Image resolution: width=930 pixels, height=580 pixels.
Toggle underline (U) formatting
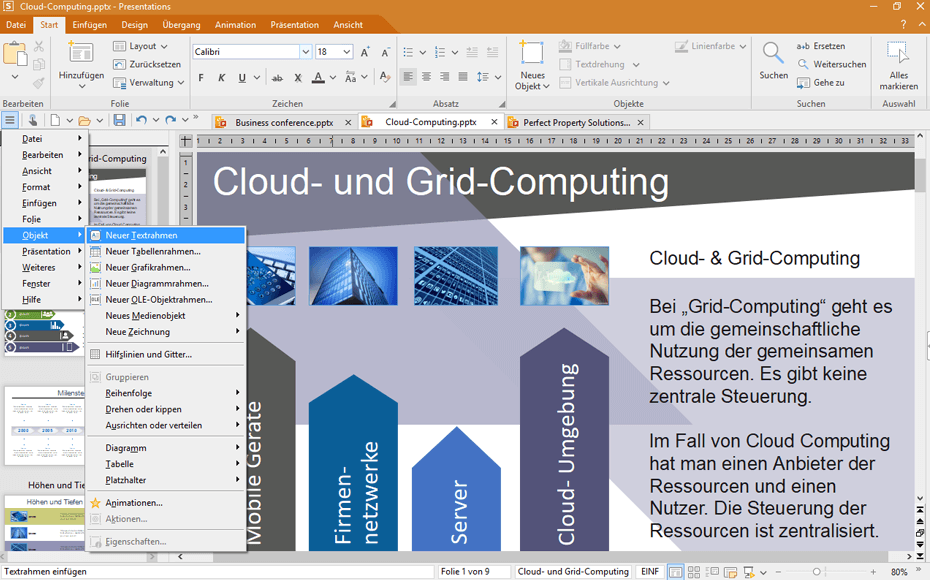(242, 78)
